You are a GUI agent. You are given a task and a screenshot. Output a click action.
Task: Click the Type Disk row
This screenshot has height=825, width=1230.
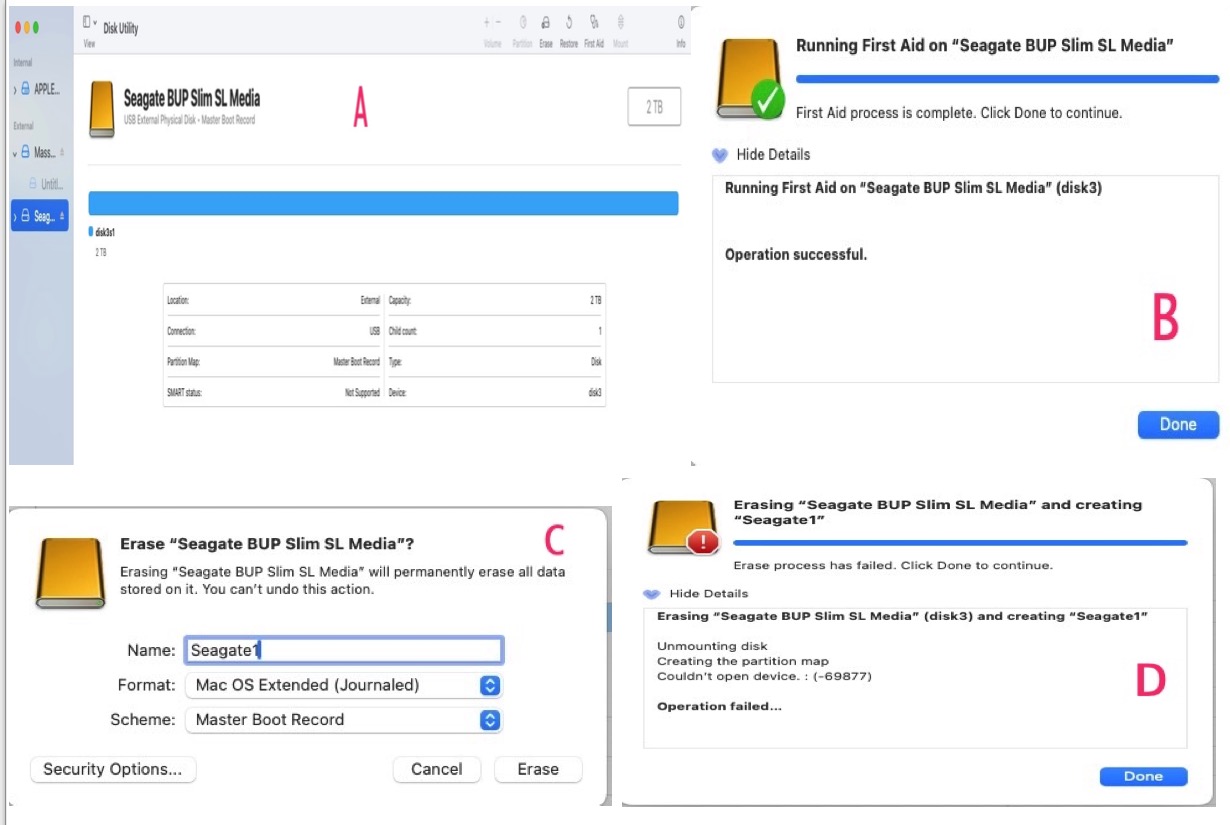pos(495,362)
